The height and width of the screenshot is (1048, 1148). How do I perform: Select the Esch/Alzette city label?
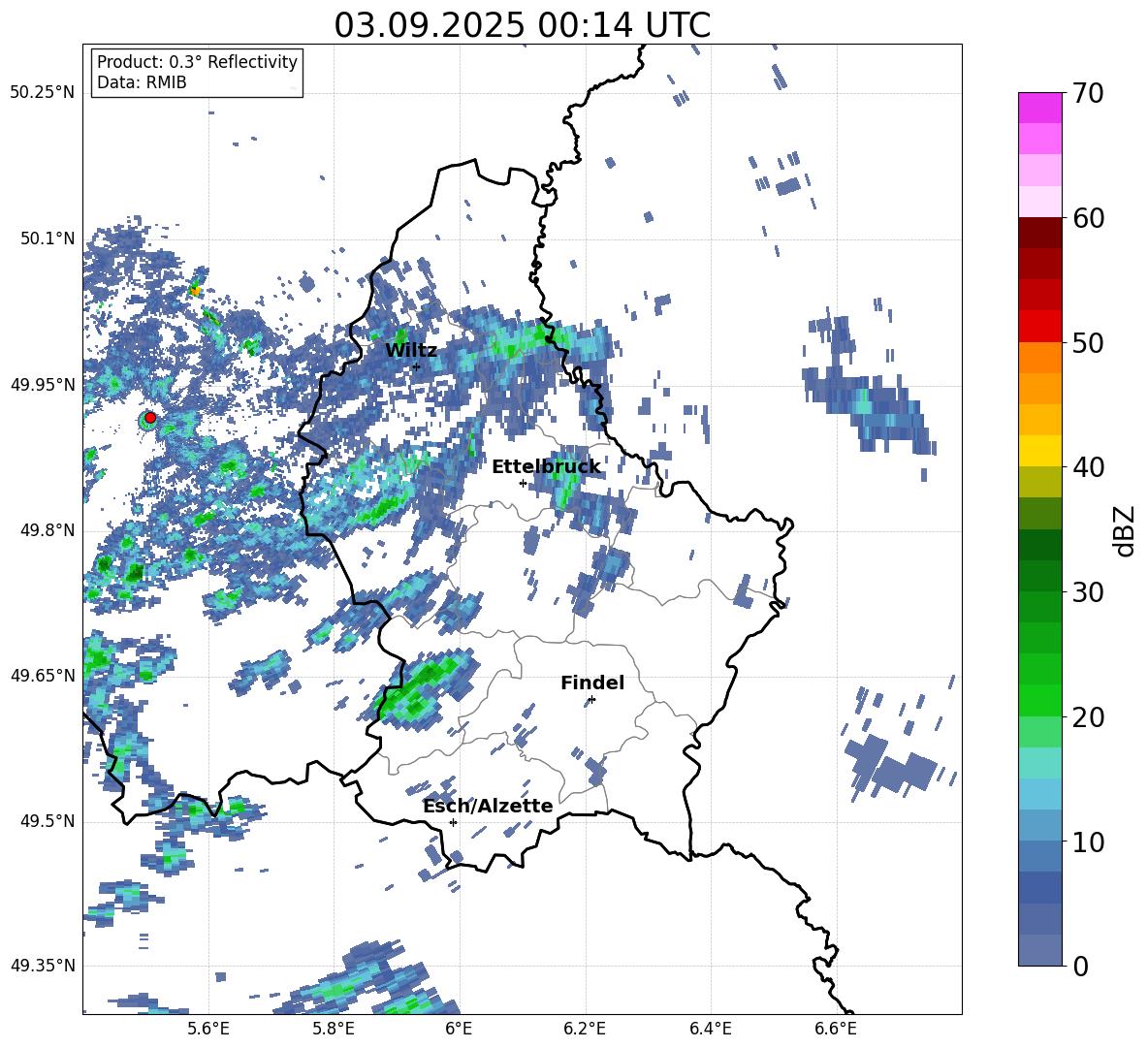pos(488,806)
